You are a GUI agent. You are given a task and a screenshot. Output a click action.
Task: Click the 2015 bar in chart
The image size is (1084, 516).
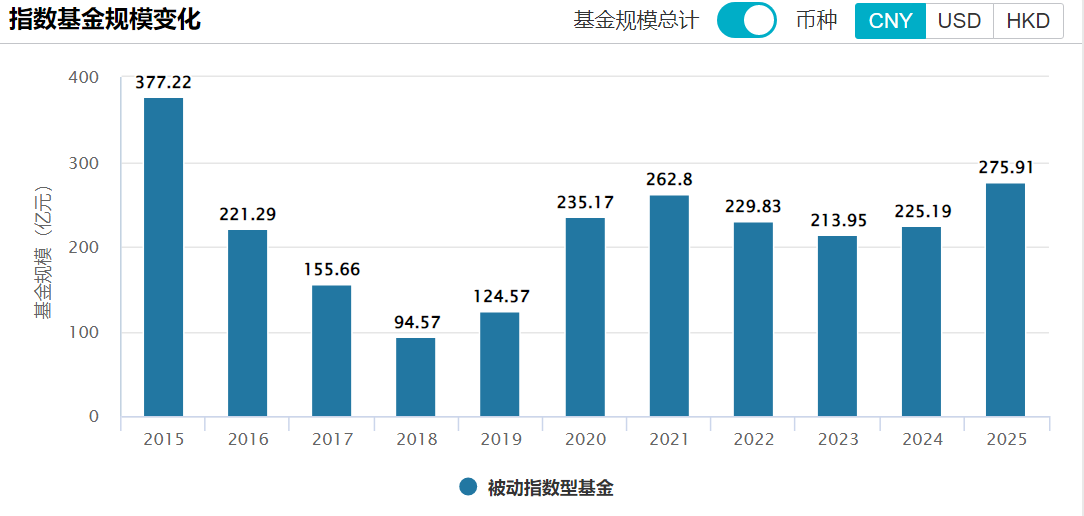coord(163,257)
